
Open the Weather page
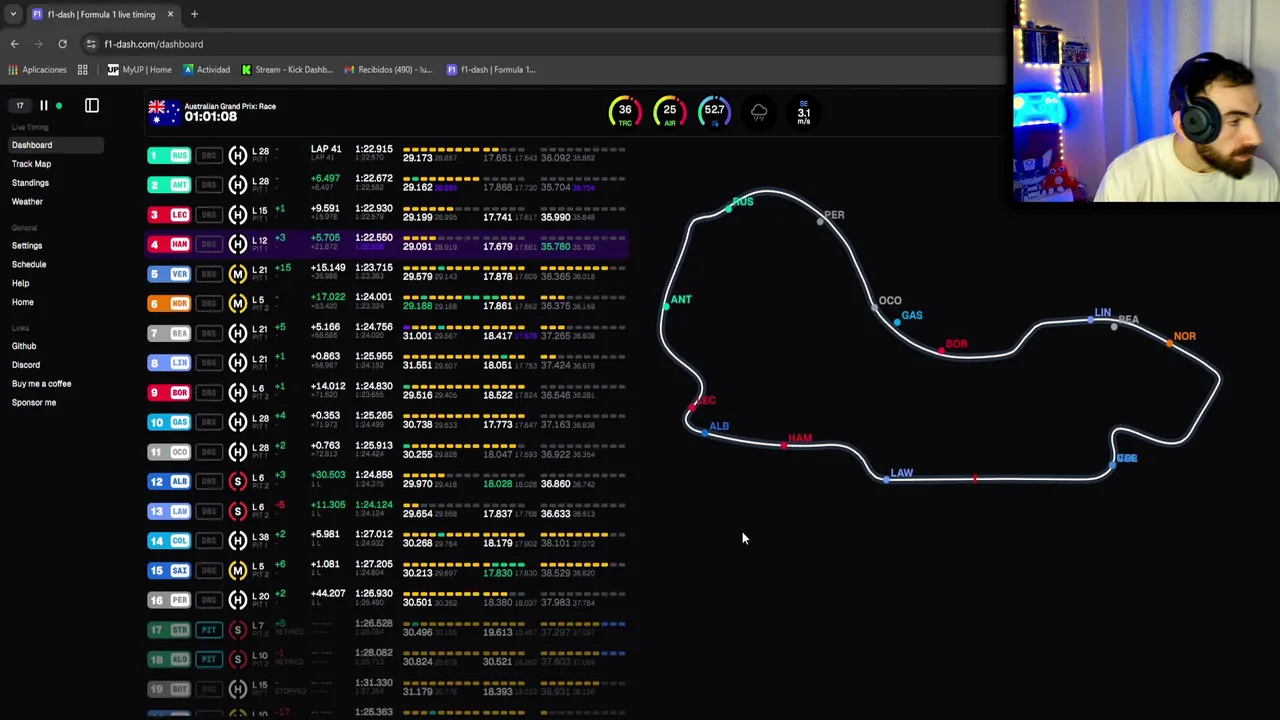tap(27, 202)
